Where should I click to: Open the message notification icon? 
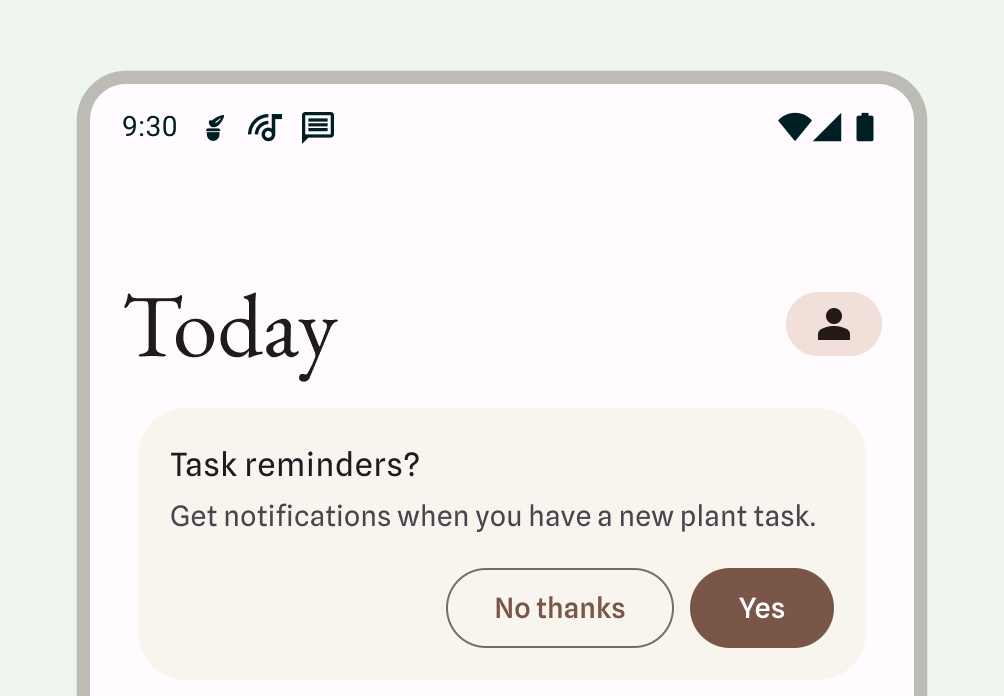(x=318, y=127)
